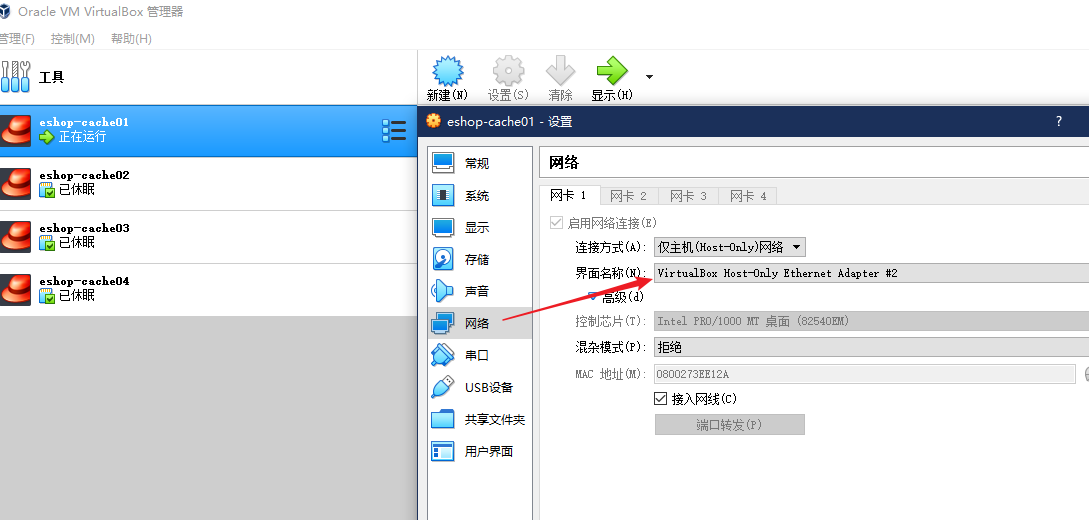
Task: Switch to the 网卡 2 tab
Action: click(629, 196)
